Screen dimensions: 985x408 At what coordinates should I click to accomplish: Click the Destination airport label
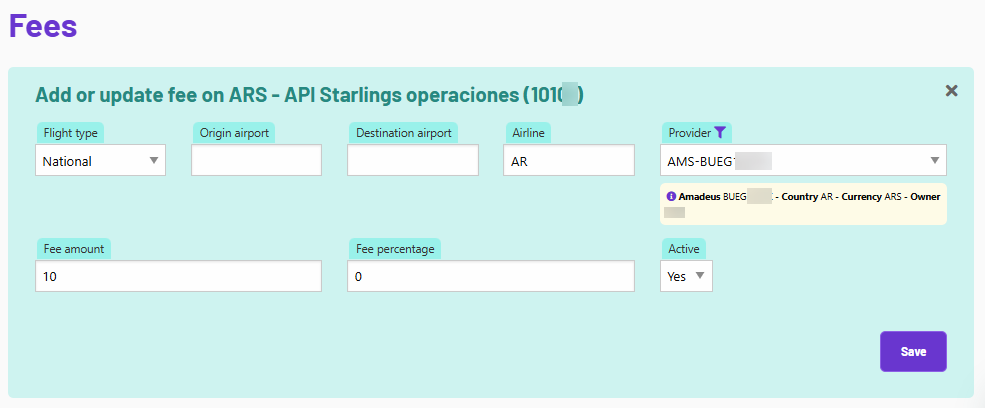(x=403, y=133)
